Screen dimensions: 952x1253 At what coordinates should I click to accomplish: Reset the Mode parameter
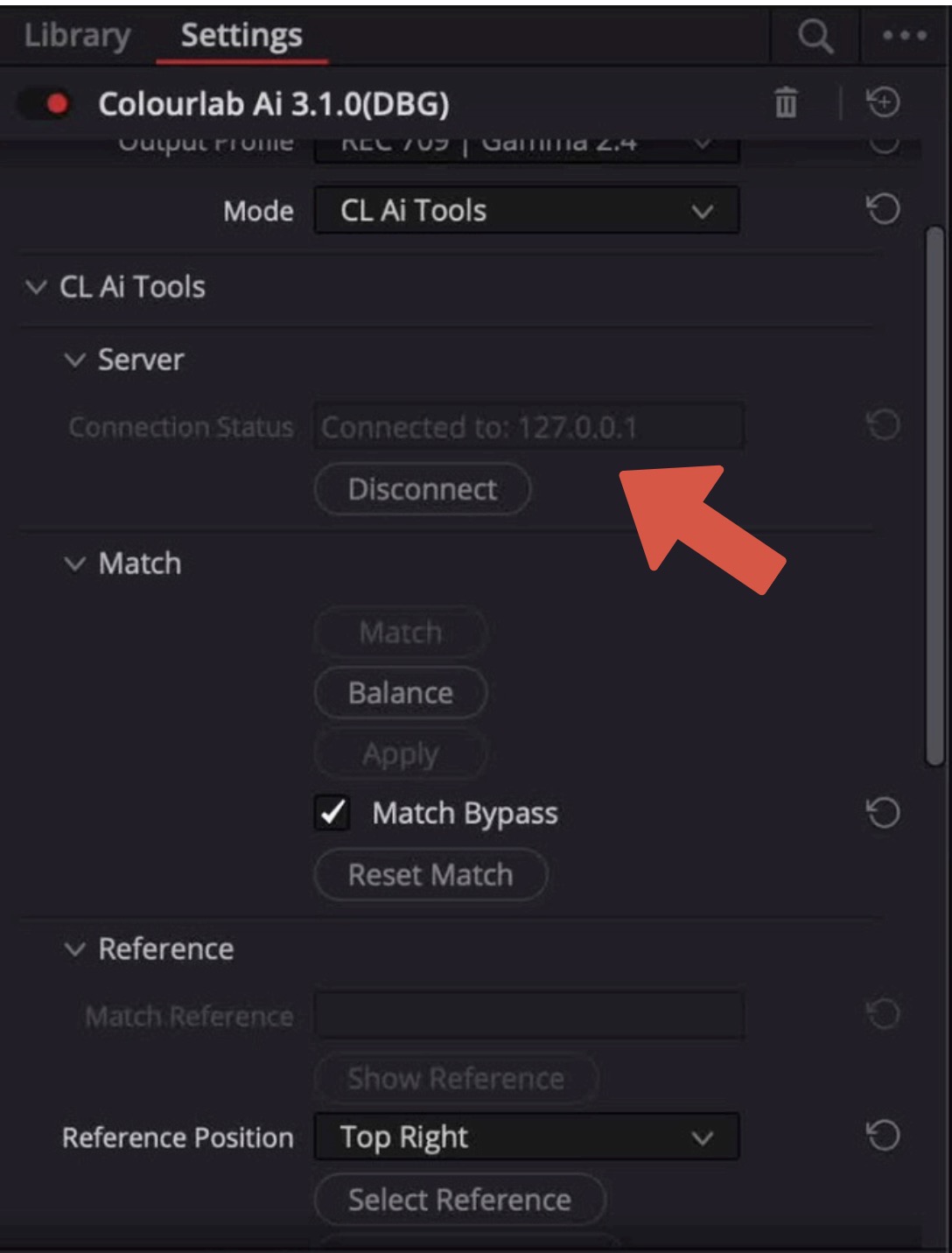point(883,210)
